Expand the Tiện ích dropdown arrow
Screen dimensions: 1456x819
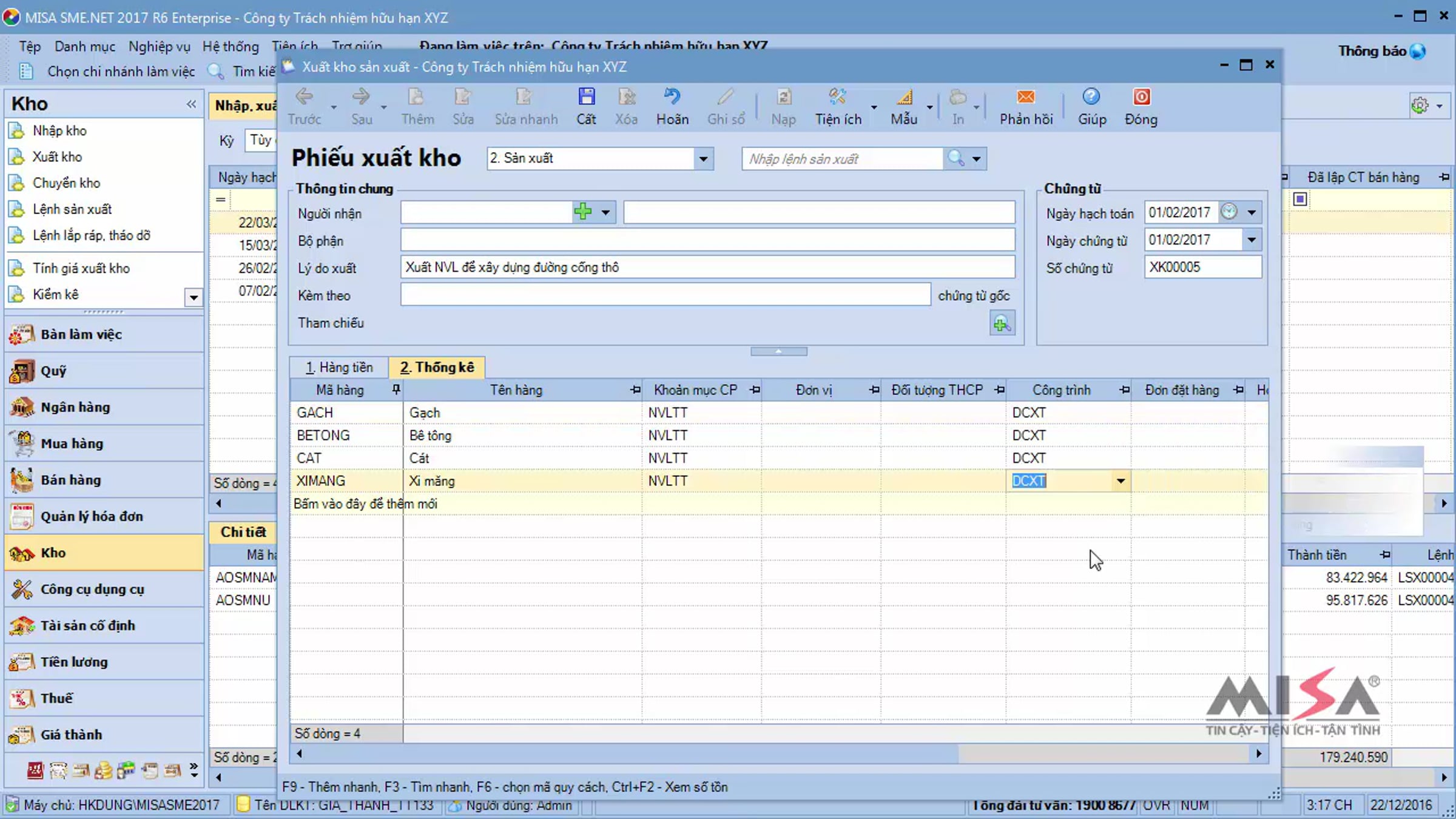point(874,107)
